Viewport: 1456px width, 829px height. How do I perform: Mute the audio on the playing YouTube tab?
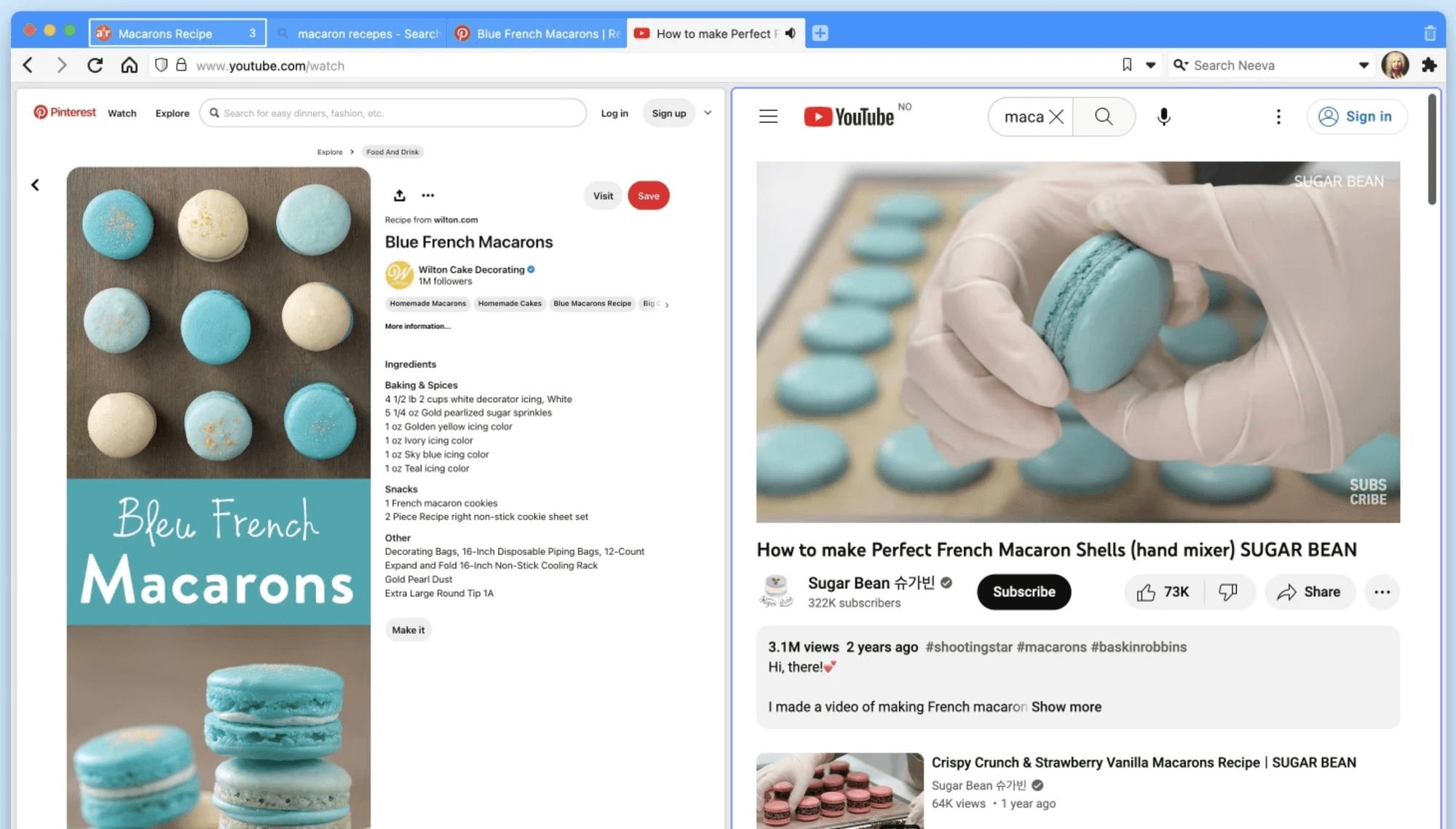pos(789,33)
